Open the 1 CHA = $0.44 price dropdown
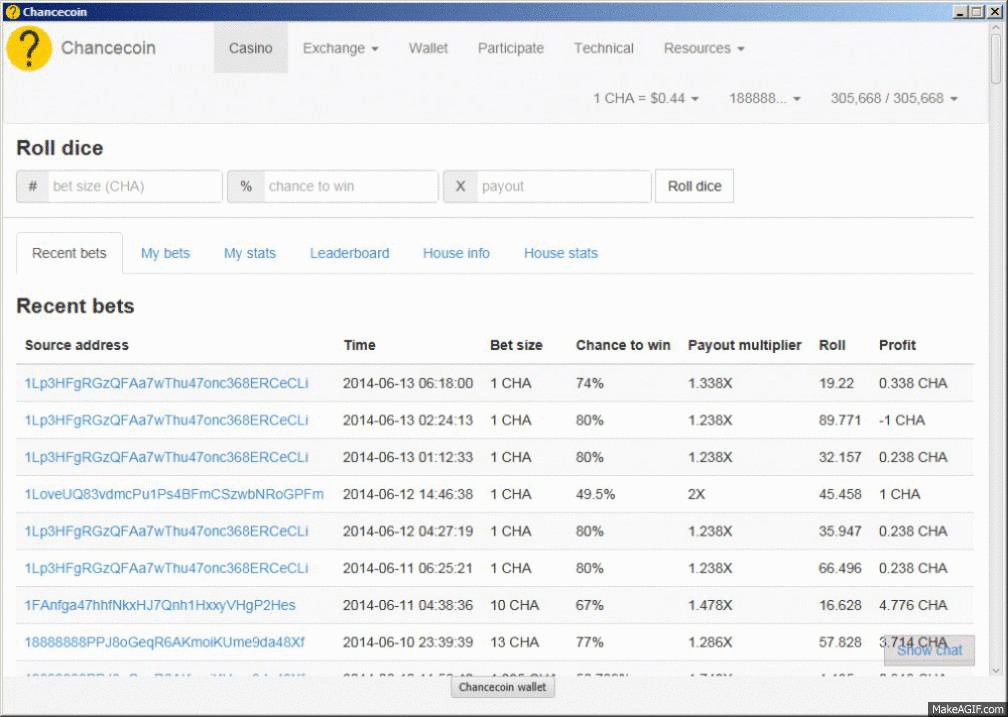 645,98
